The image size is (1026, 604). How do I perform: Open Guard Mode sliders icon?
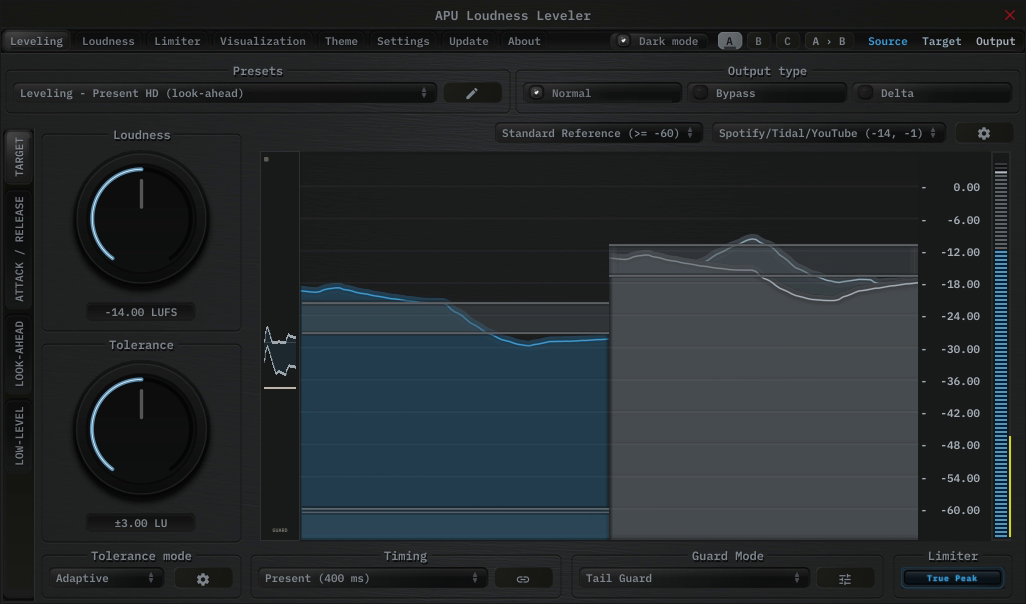[x=845, y=578]
